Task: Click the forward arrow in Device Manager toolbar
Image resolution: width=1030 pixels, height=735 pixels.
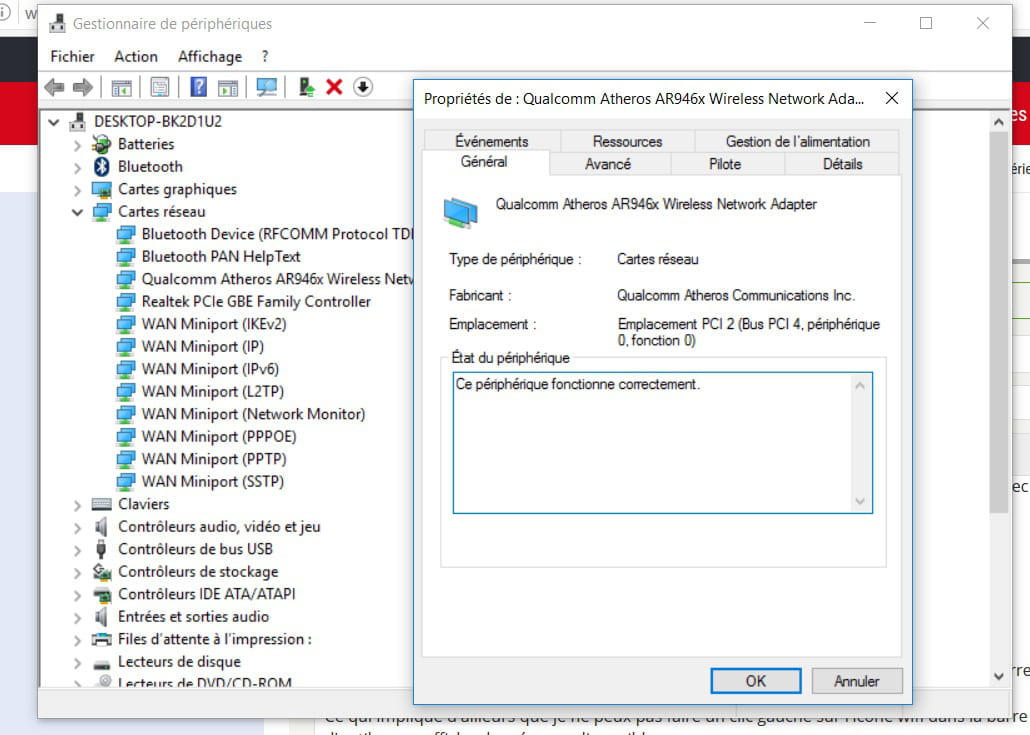Action: tap(83, 87)
